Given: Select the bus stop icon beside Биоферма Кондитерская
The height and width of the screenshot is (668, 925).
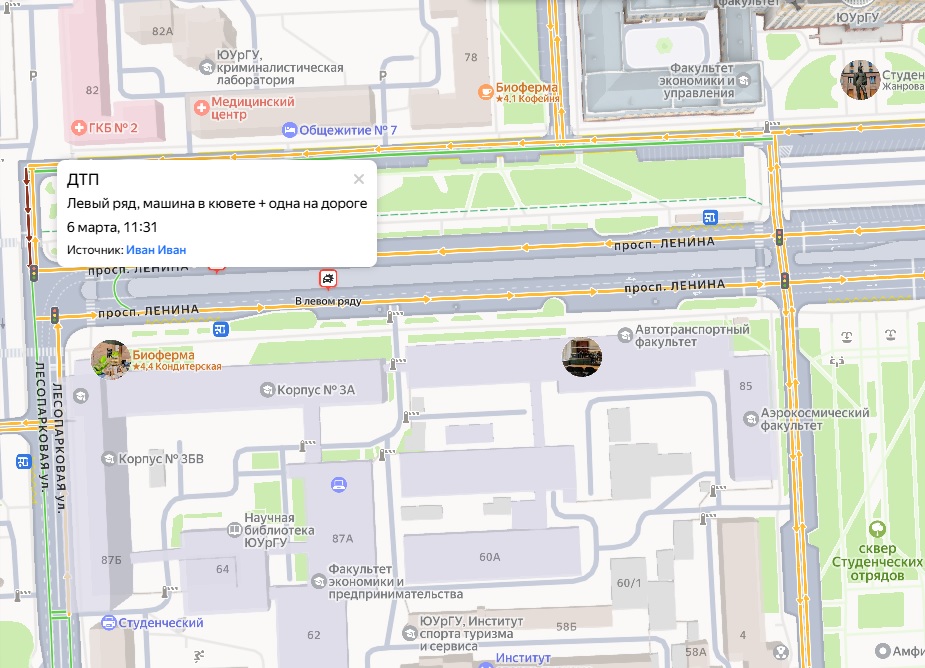Looking at the screenshot, I should pos(220,329).
